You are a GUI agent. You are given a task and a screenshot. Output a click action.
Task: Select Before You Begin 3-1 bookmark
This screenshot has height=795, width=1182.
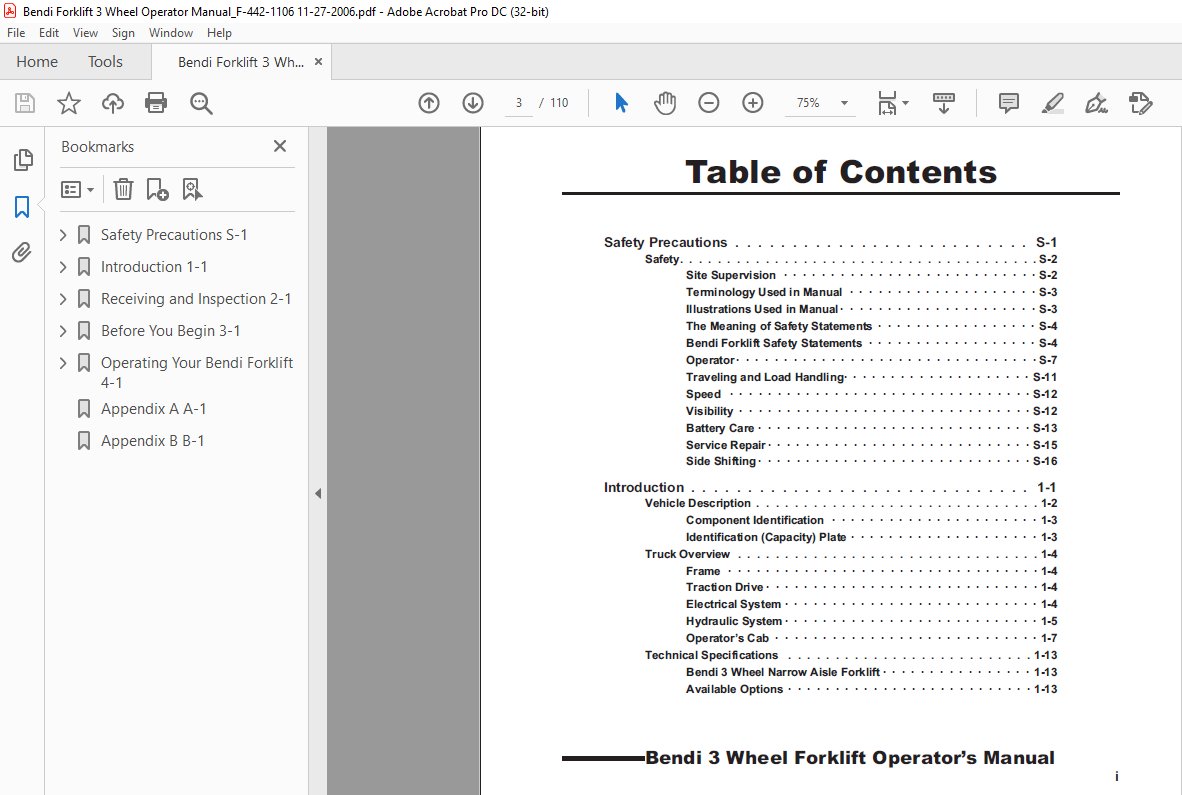(170, 331)
